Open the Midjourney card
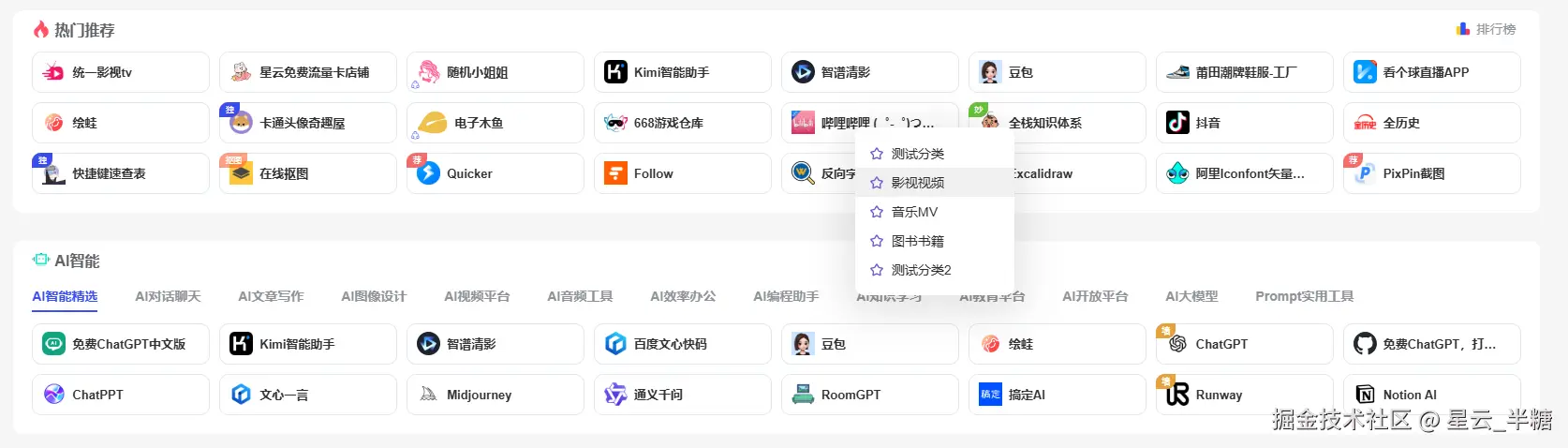This screenshot has width=1568, height=448. (496, 395)
